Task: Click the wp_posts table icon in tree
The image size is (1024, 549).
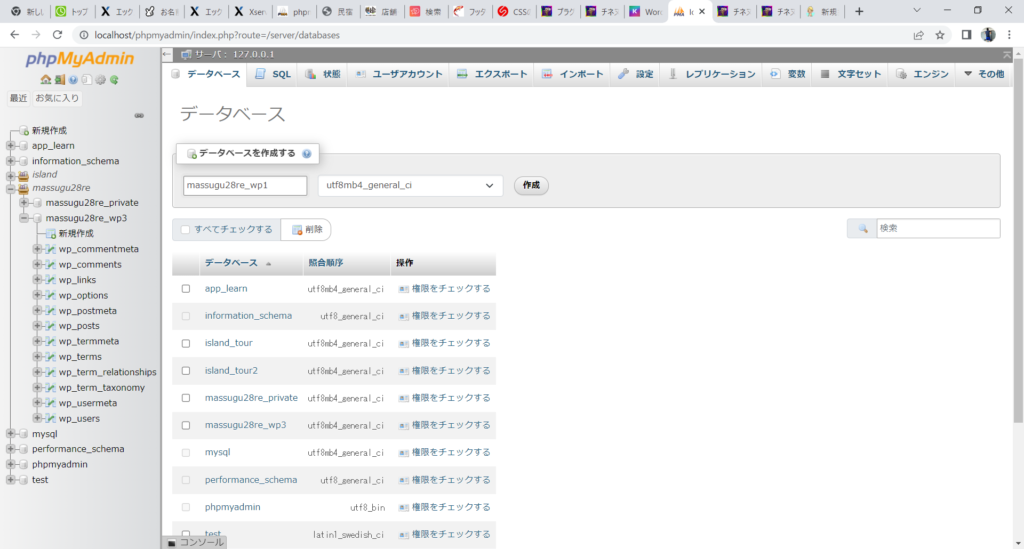Action: point(51,326)
